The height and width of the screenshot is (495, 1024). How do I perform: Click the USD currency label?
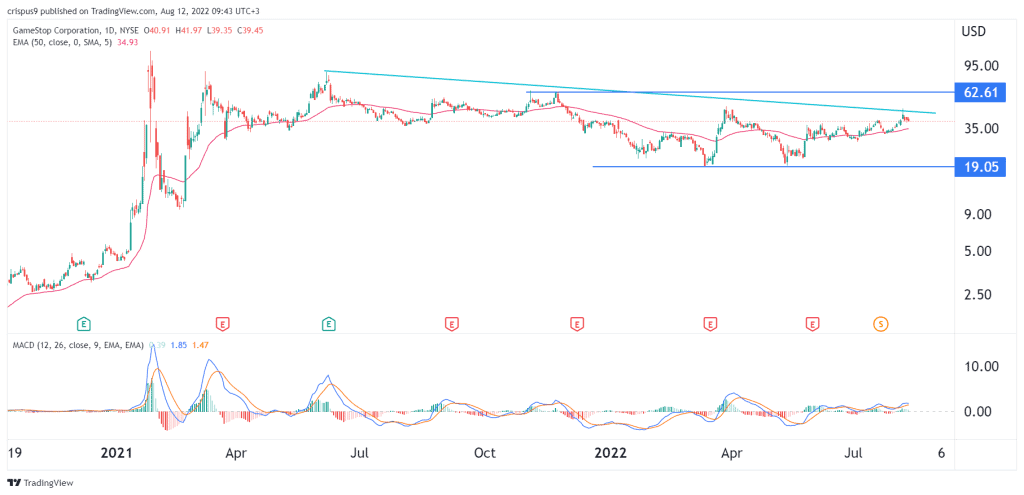pyautogui.click(x=974, y=32)
